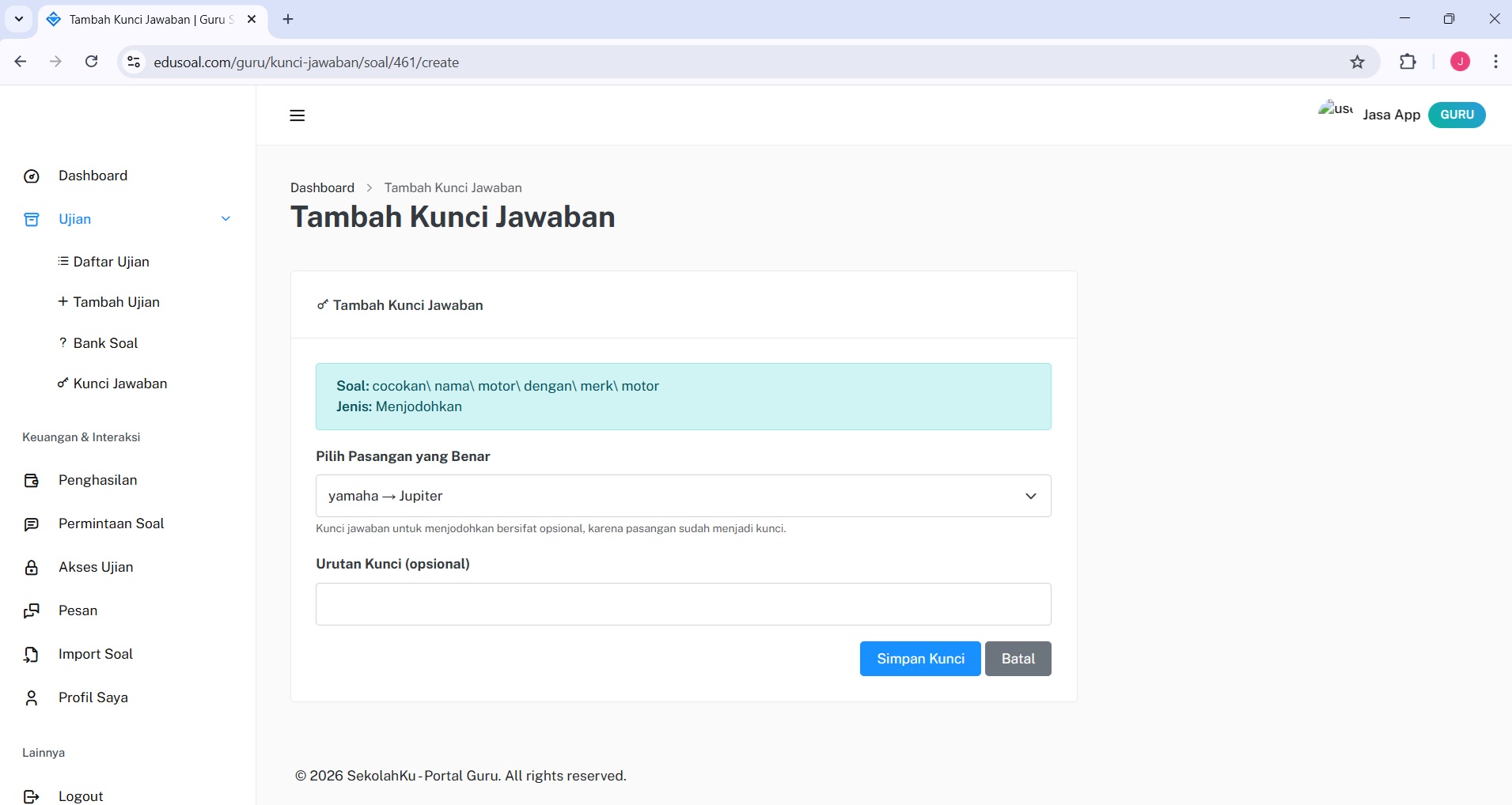Image resolution: width=1512 pixels, height=805 pixels.
Task: Open the Pilih Pasangan yang Benar dropdown
Action: [x=683, y=496]
